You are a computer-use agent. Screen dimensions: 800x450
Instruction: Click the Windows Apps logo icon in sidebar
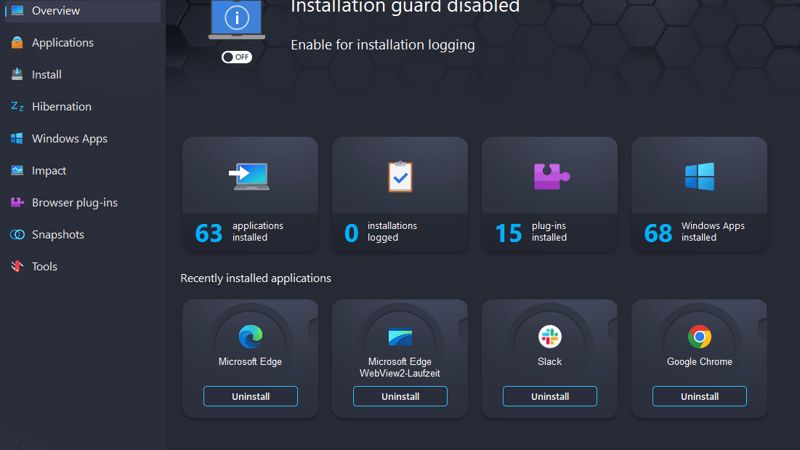click(17, 138)
